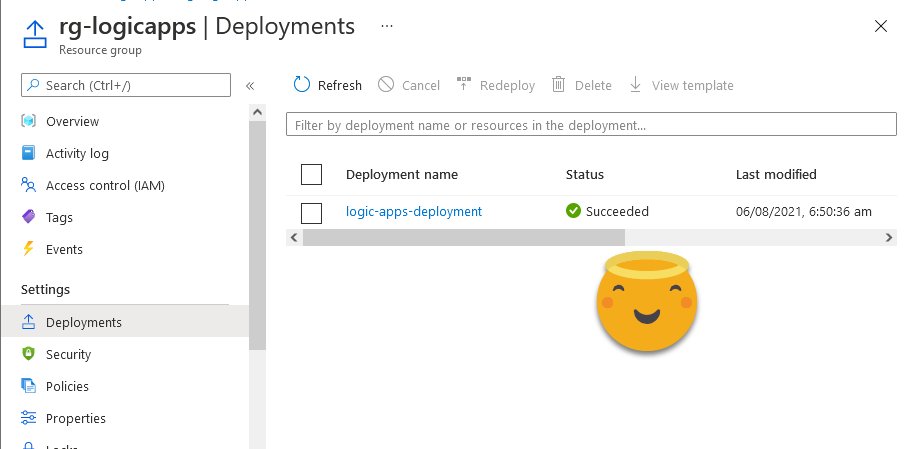Open the more options ellipsis in header

pyautogui.click(x=387, y=26)
